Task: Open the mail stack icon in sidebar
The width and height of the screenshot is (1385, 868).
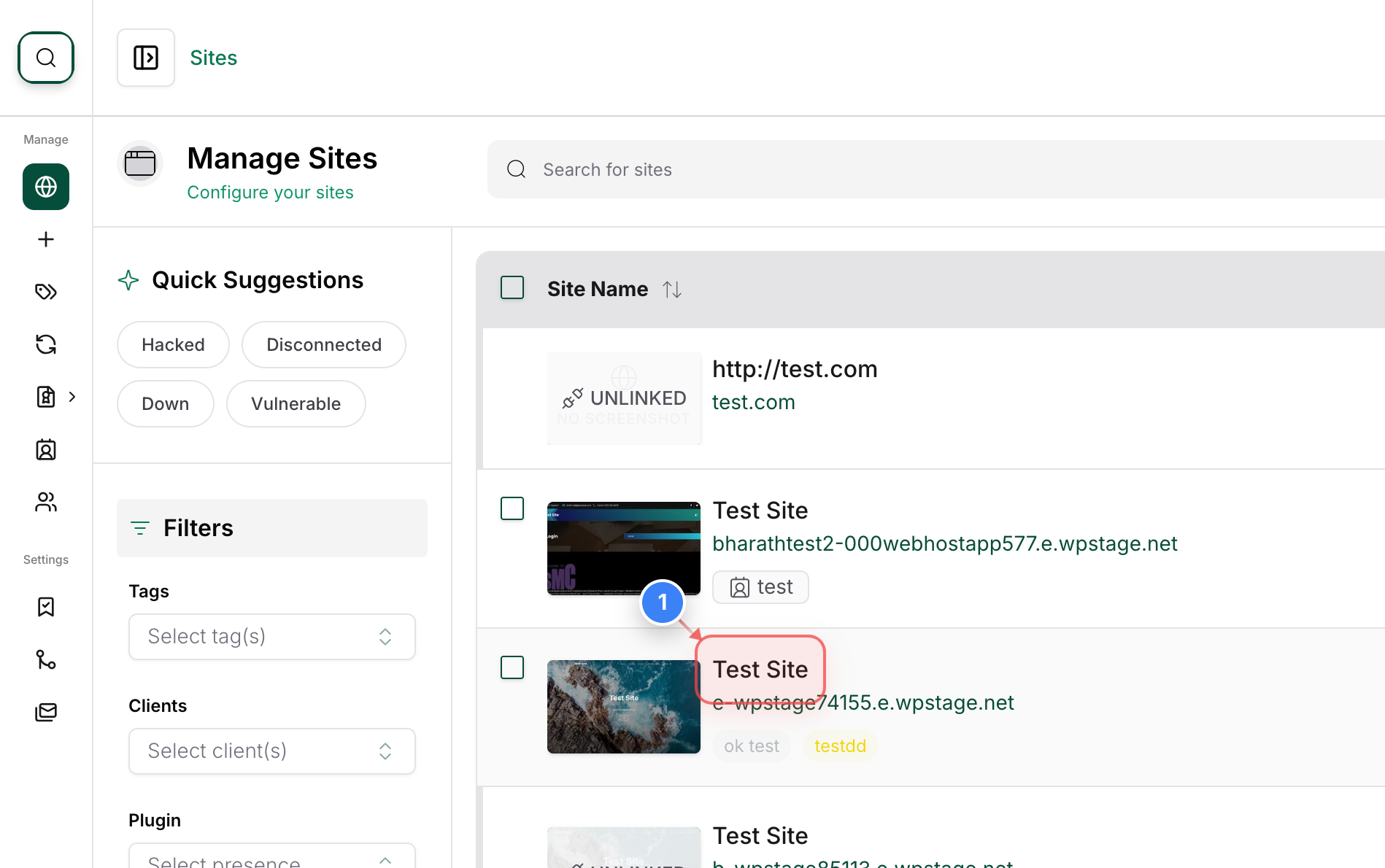Action: (x=46, y=712)
